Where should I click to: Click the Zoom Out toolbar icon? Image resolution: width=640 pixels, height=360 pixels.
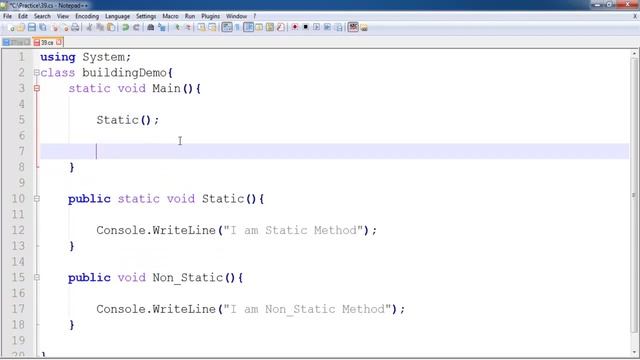pyautogui.click(x=189, y=27)
